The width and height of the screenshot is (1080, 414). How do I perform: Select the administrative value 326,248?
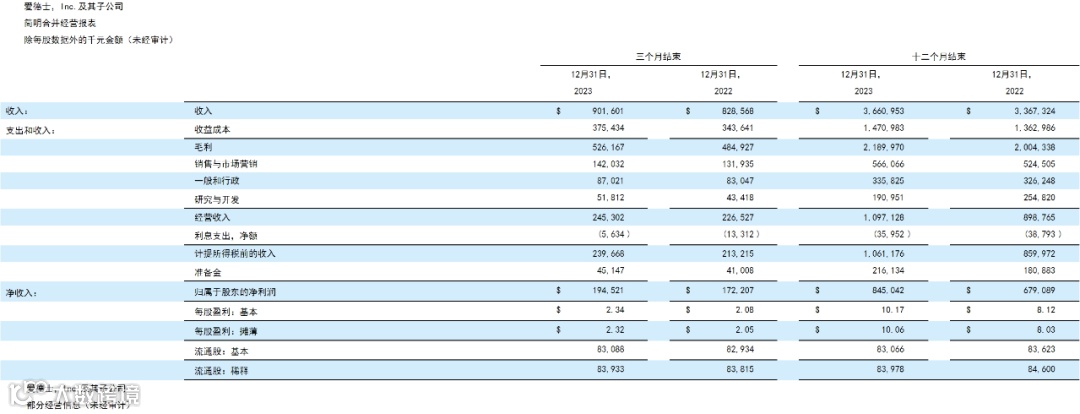(1039, 181)
